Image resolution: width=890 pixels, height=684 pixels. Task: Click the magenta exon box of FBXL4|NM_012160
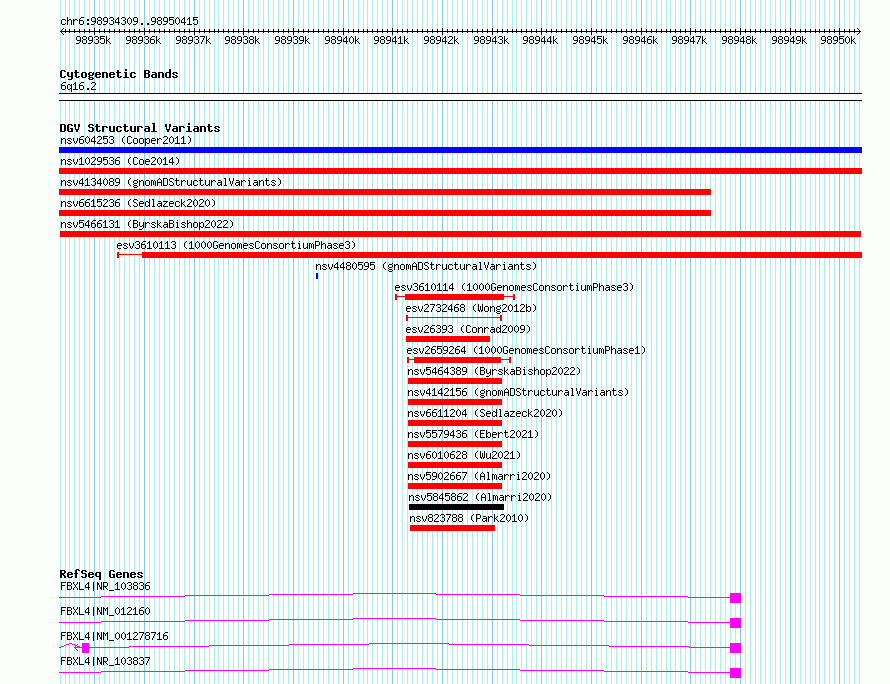click(x=736, y=623)
